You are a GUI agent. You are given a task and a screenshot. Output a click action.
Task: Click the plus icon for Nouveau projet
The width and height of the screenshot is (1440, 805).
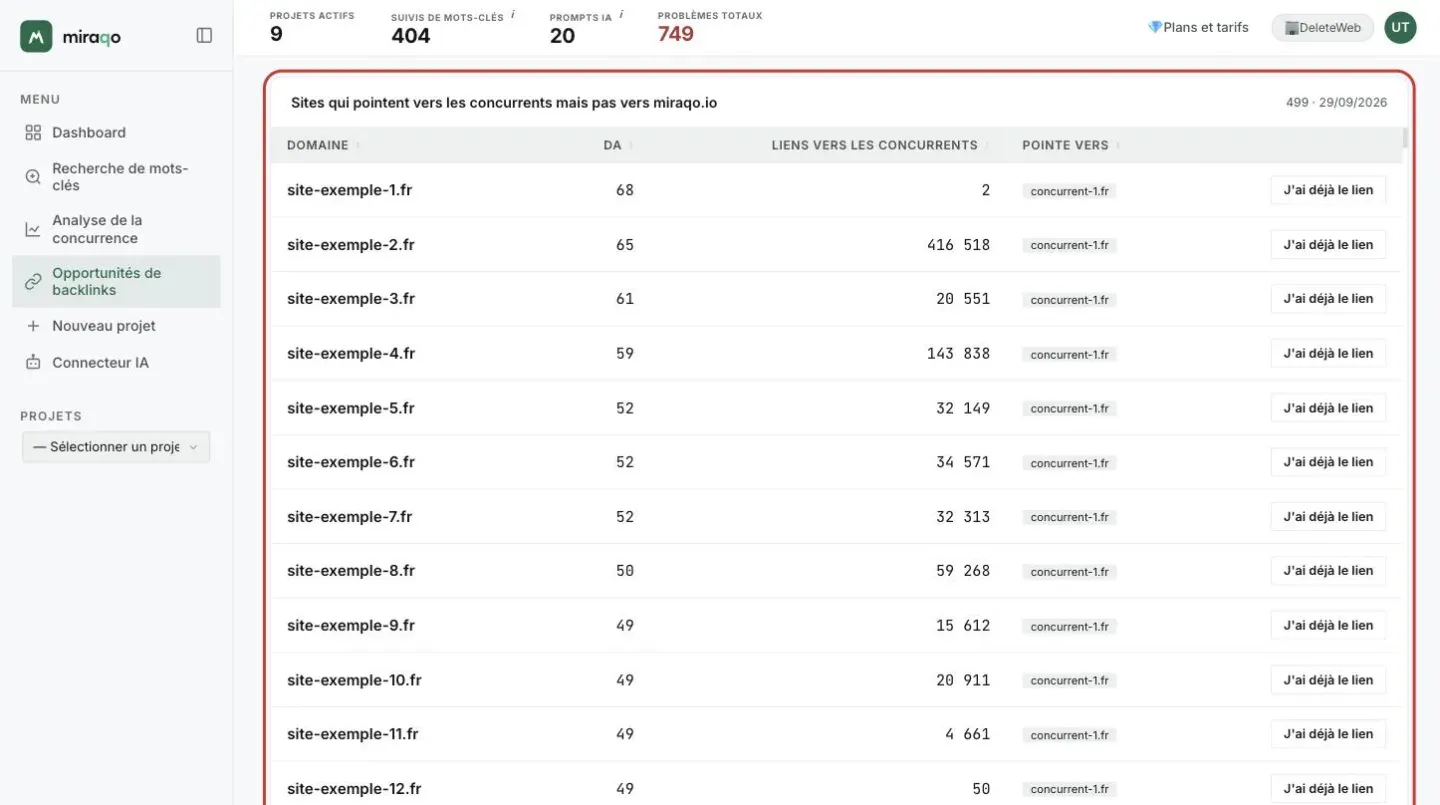(33, 326)
